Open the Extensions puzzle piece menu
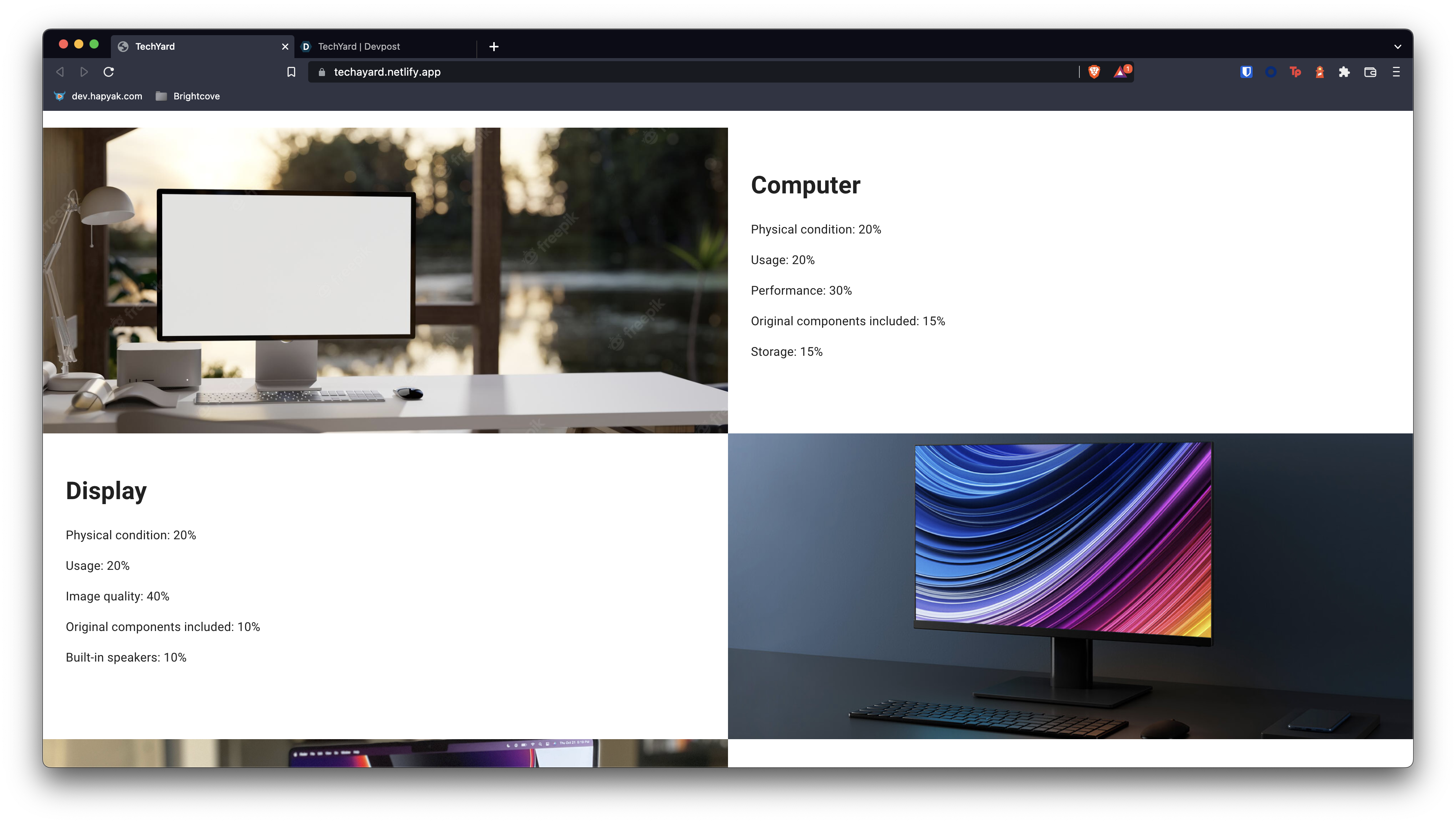 click(1344, 72)
